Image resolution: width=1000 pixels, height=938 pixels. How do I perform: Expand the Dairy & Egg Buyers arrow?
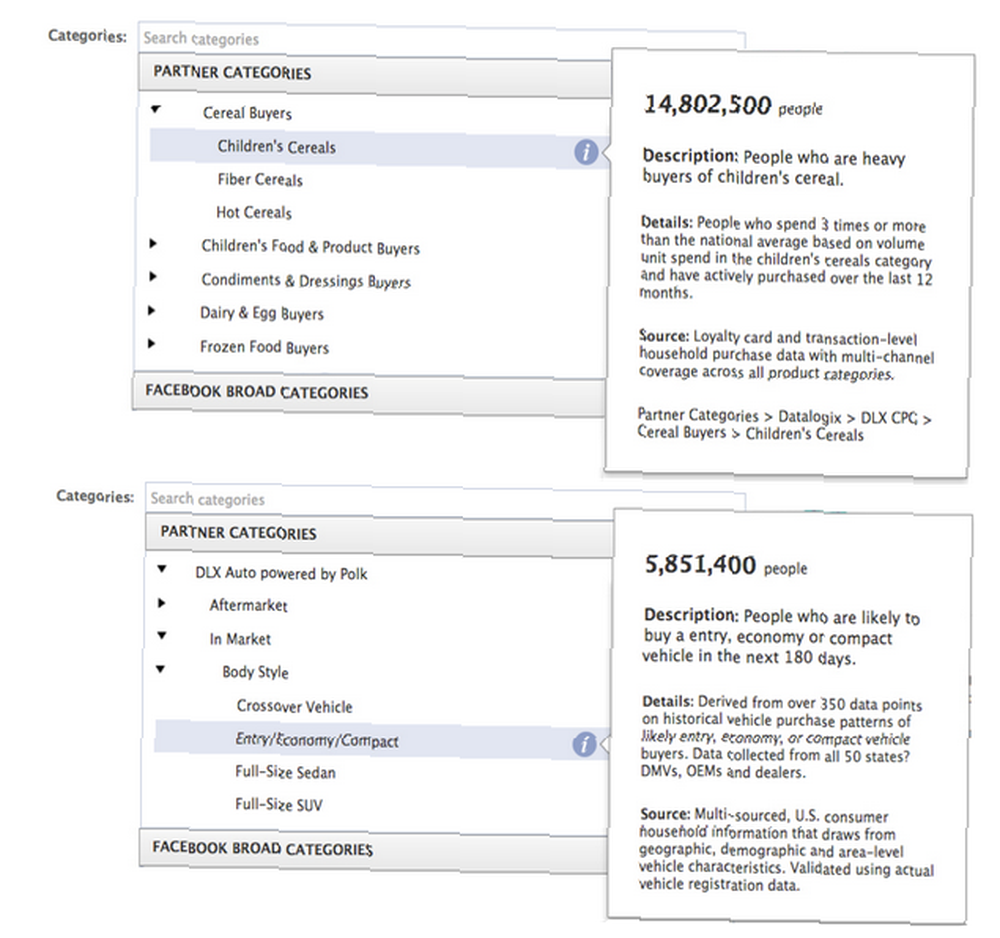[152, 311]
